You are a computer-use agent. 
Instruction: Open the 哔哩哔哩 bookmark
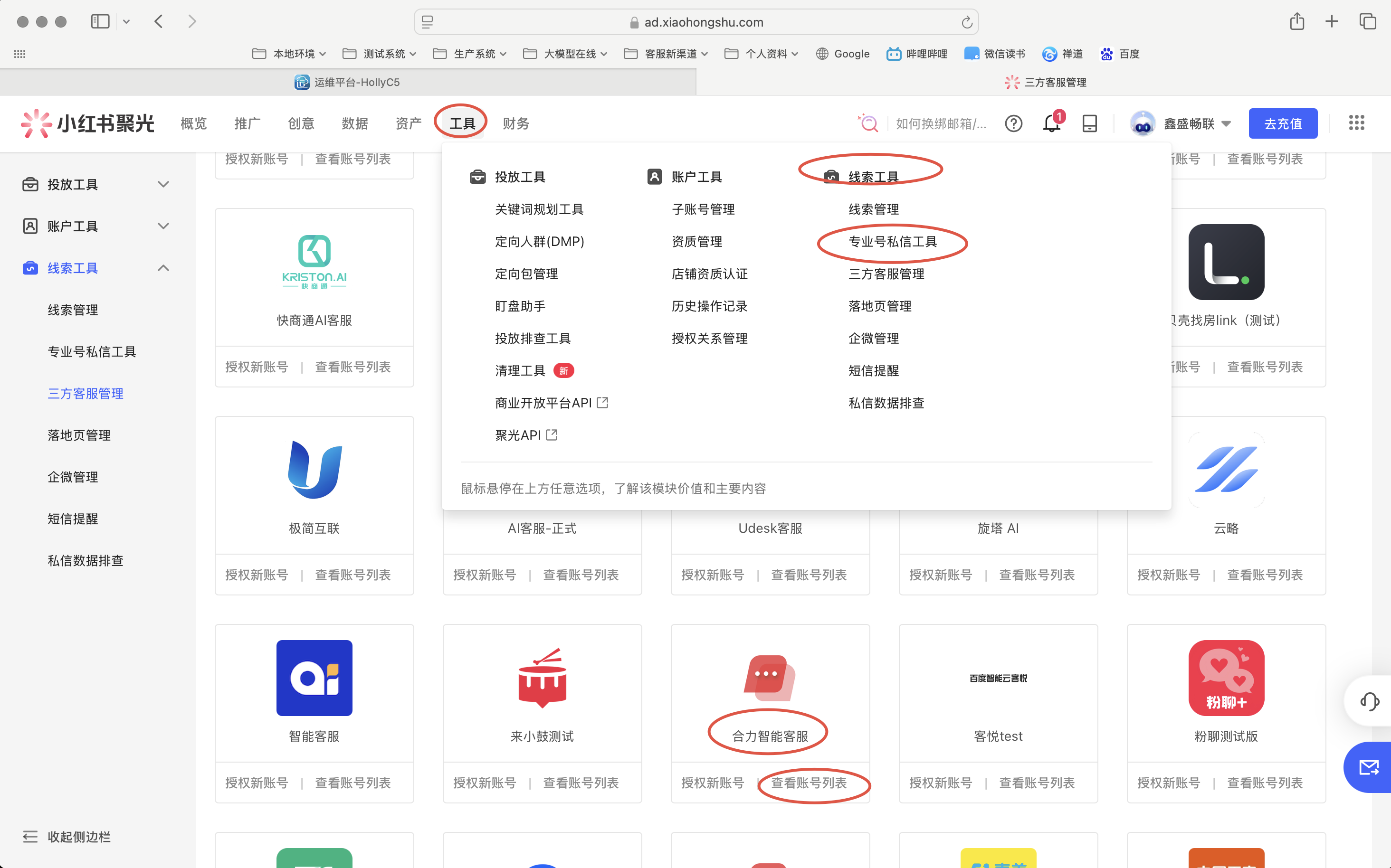coord(917,54)
